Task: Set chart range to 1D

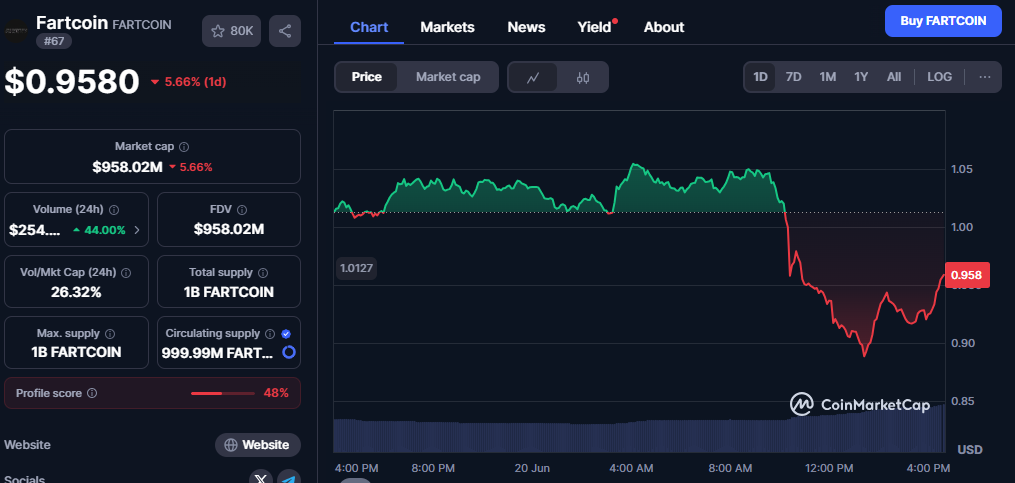Action: pyautogui.click(x=760, y=77)
